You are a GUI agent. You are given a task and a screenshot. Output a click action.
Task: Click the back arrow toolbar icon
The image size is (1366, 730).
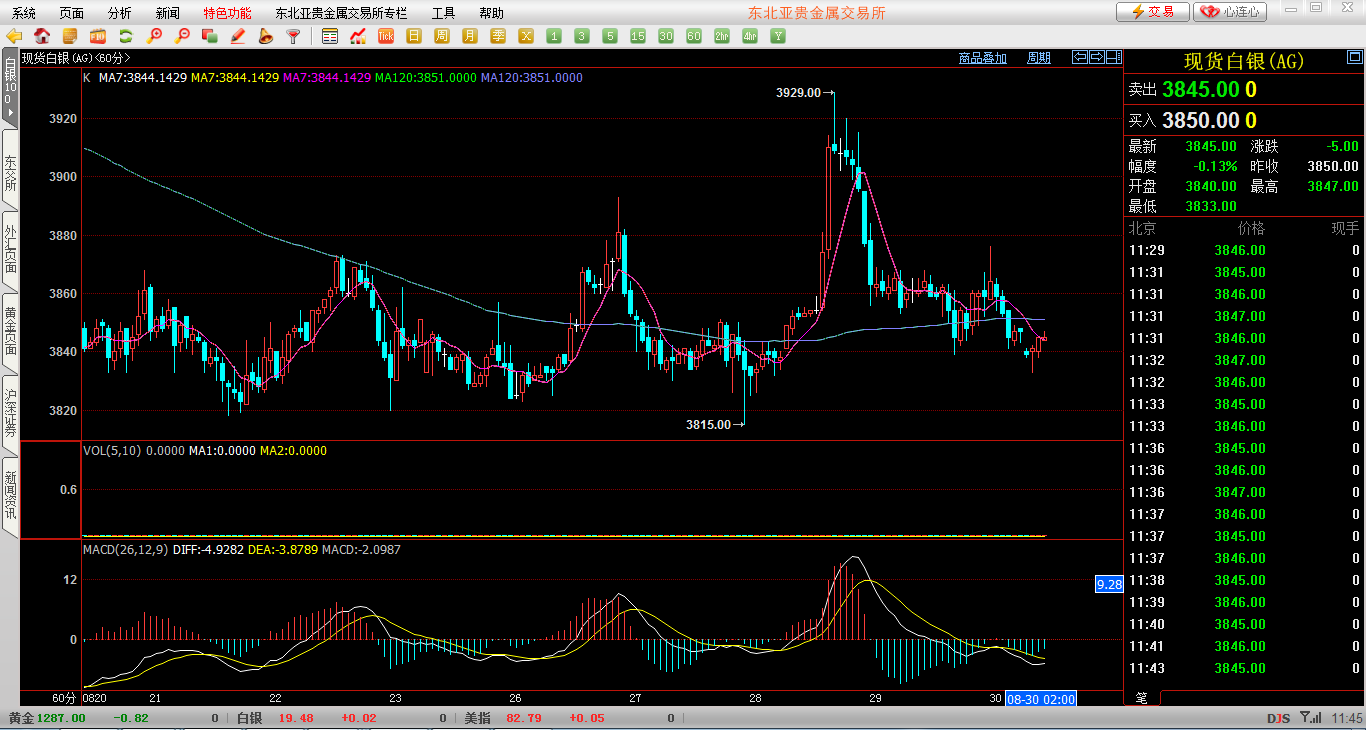(x=14, y=36)
